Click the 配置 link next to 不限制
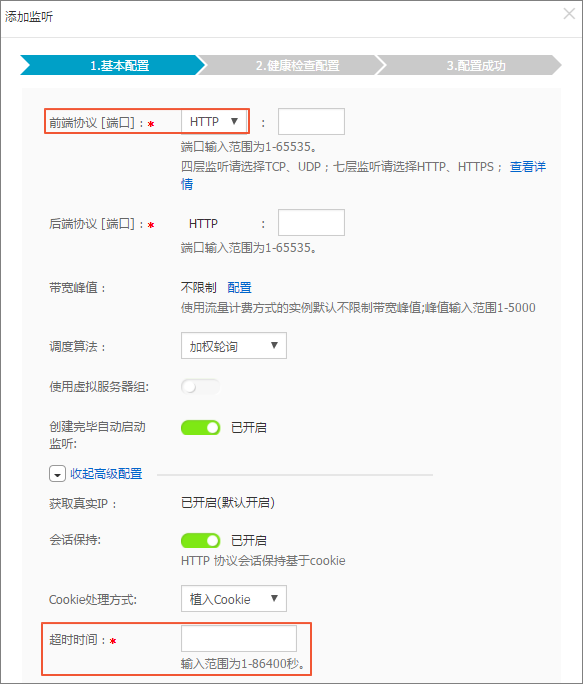The image size is (583, 684). coord(240,287)
